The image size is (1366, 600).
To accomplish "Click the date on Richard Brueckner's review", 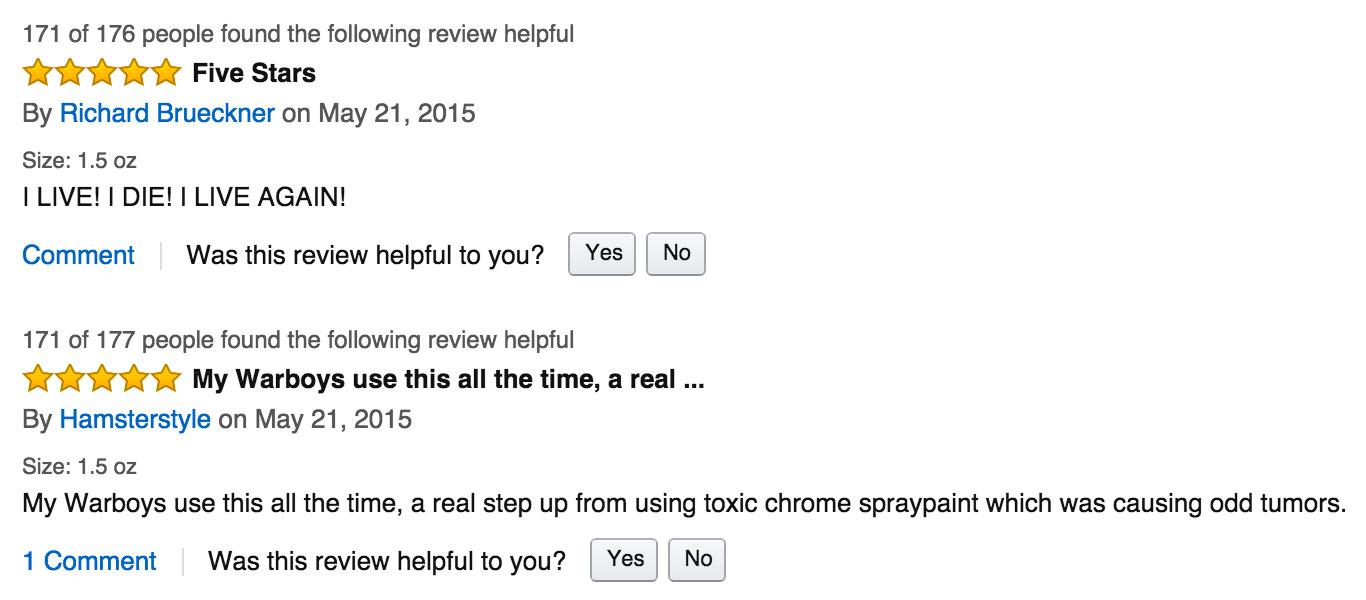I will (x=397, y=113).
